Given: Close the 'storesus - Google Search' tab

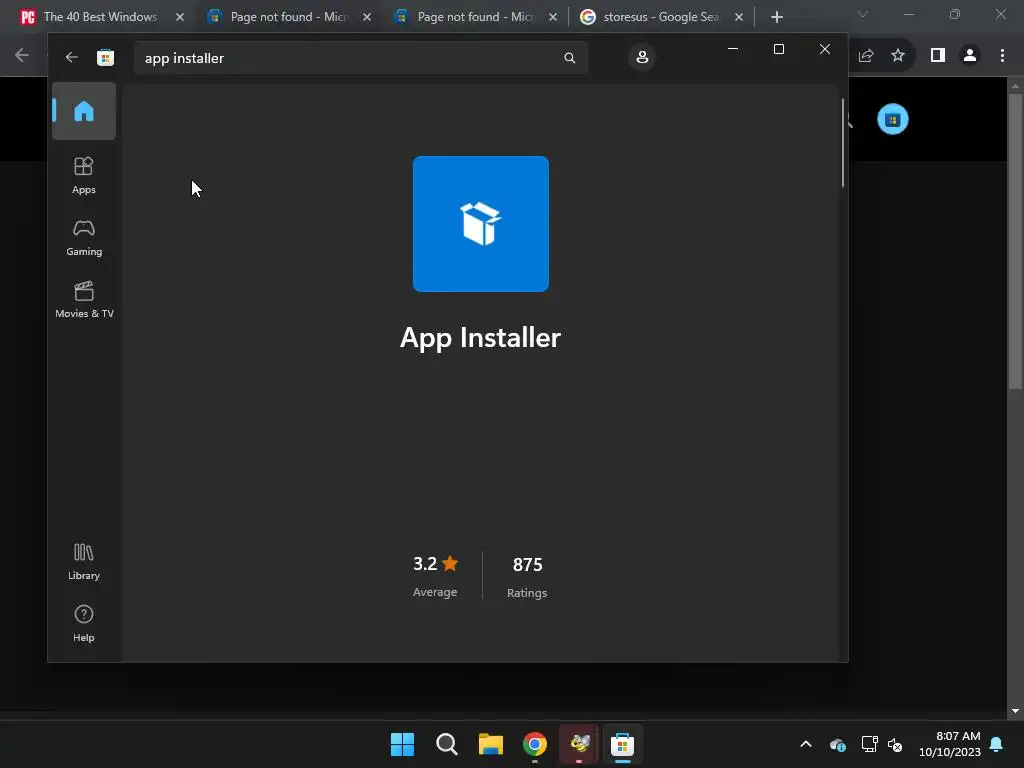Looking at the screenshot, I should click(739, 17).
